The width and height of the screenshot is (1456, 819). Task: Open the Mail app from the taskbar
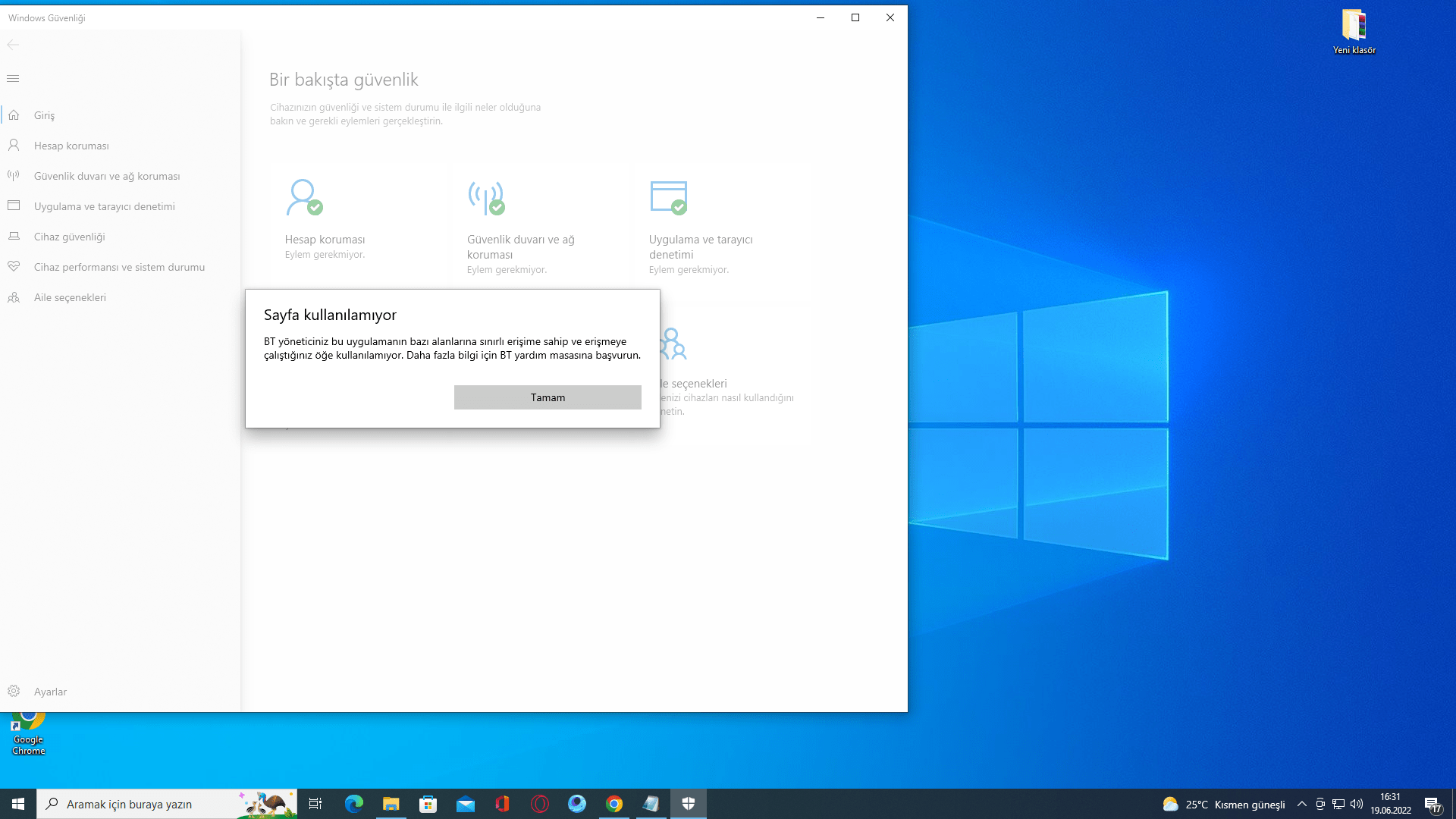point(466,804)
